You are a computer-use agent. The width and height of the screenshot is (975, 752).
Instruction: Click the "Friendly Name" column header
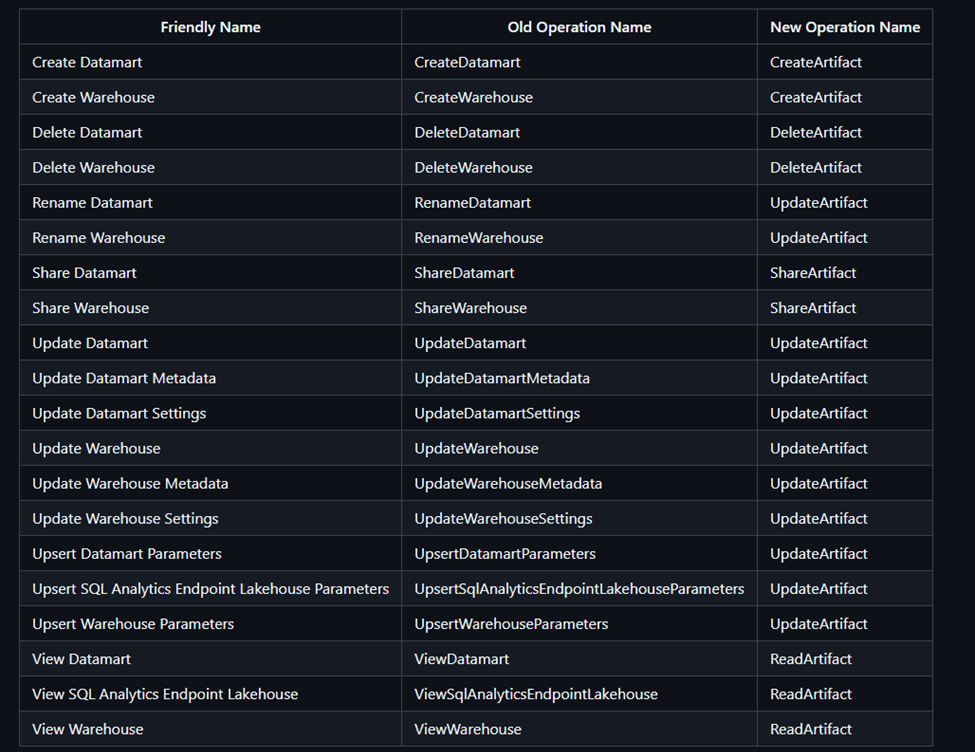(210, 27)
